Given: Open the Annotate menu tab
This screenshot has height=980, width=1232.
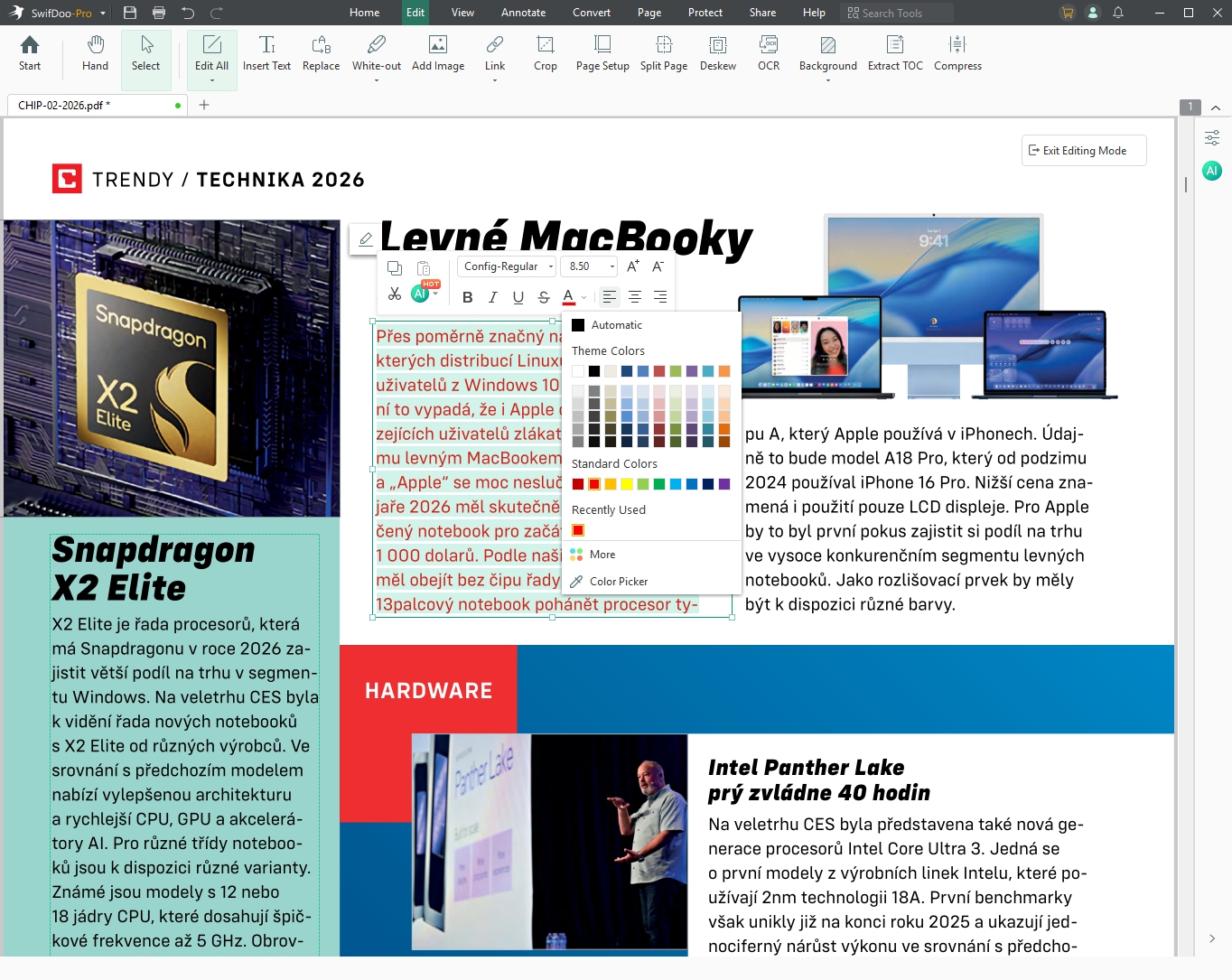Looking at the screenshot, I should [x=523, y=13].
